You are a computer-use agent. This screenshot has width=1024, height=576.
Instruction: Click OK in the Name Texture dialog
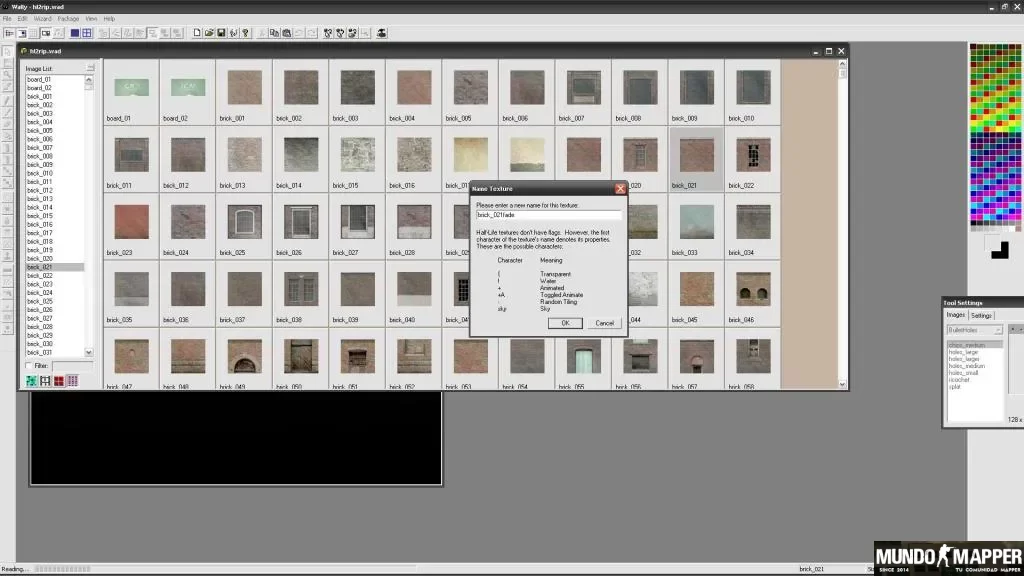566,323
